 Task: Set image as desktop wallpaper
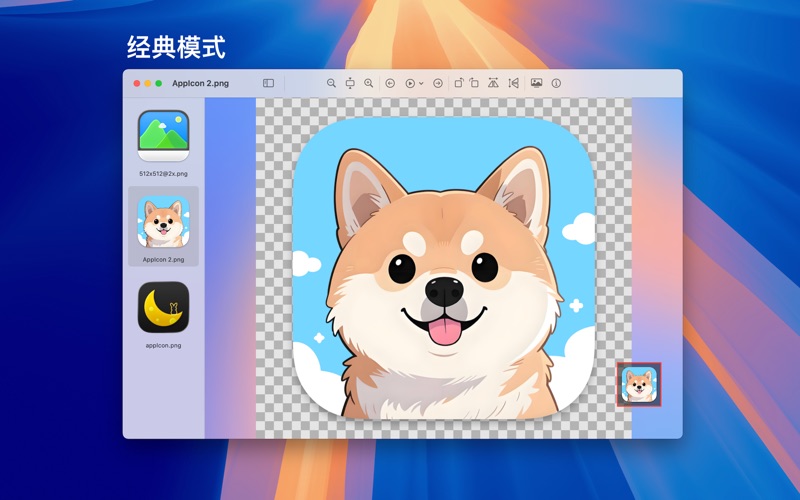[x=537, y=84]
